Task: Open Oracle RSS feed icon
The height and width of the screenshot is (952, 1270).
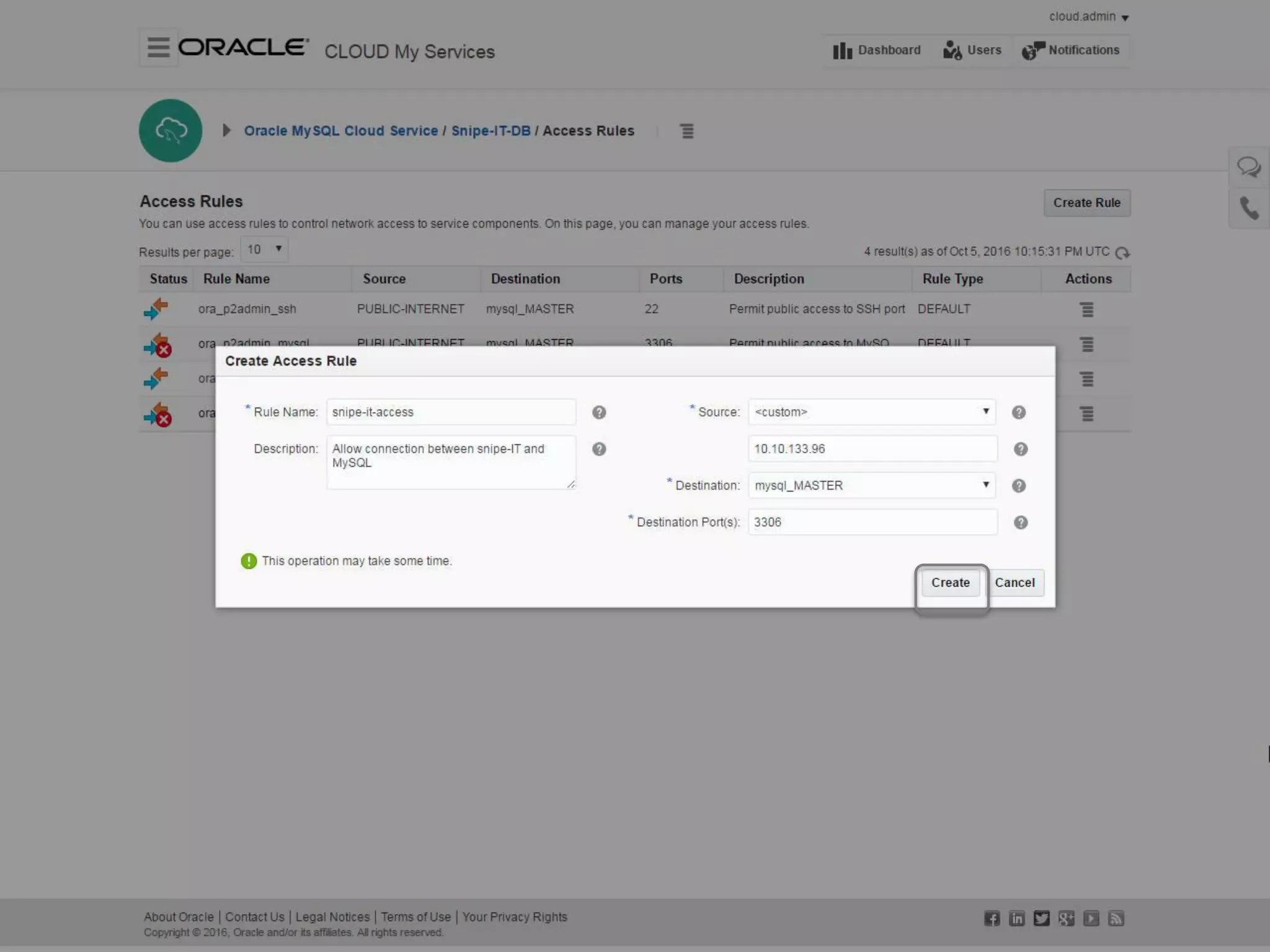Action: tap(1116, 919)
